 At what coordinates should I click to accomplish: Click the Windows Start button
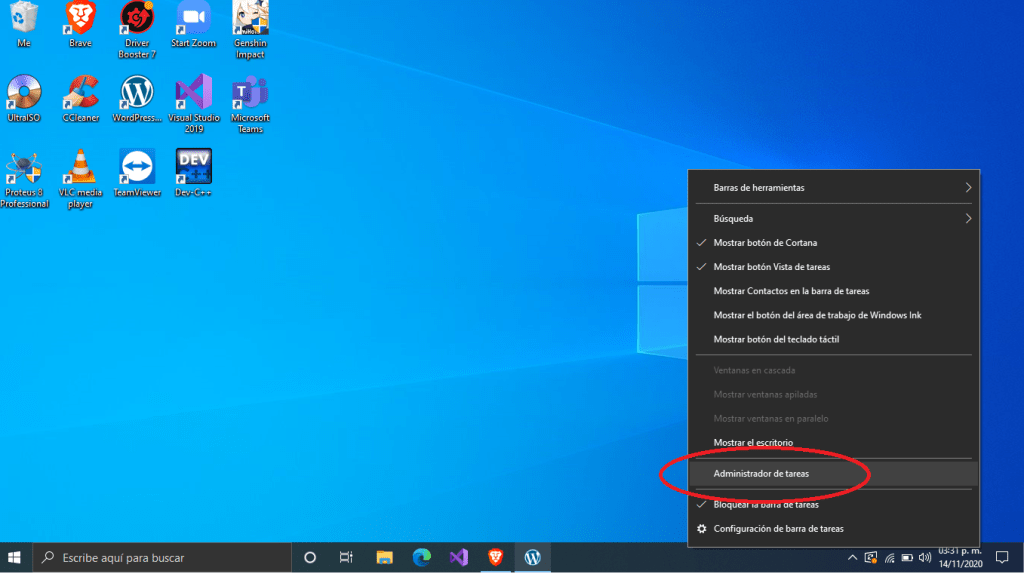(15, 557)
